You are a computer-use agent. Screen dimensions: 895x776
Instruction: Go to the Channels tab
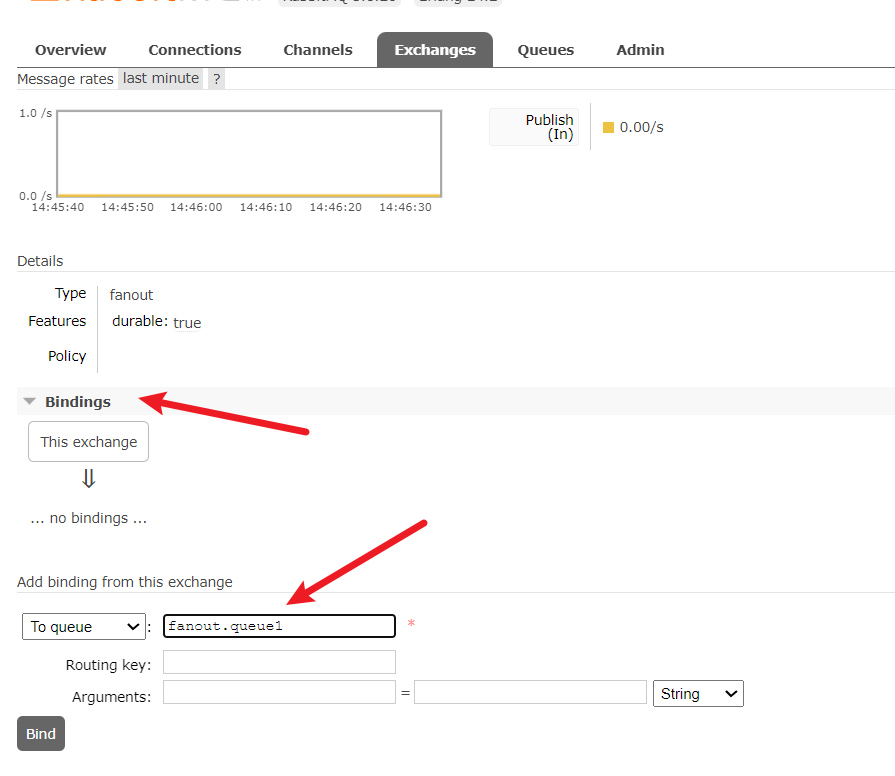[318, 50]
